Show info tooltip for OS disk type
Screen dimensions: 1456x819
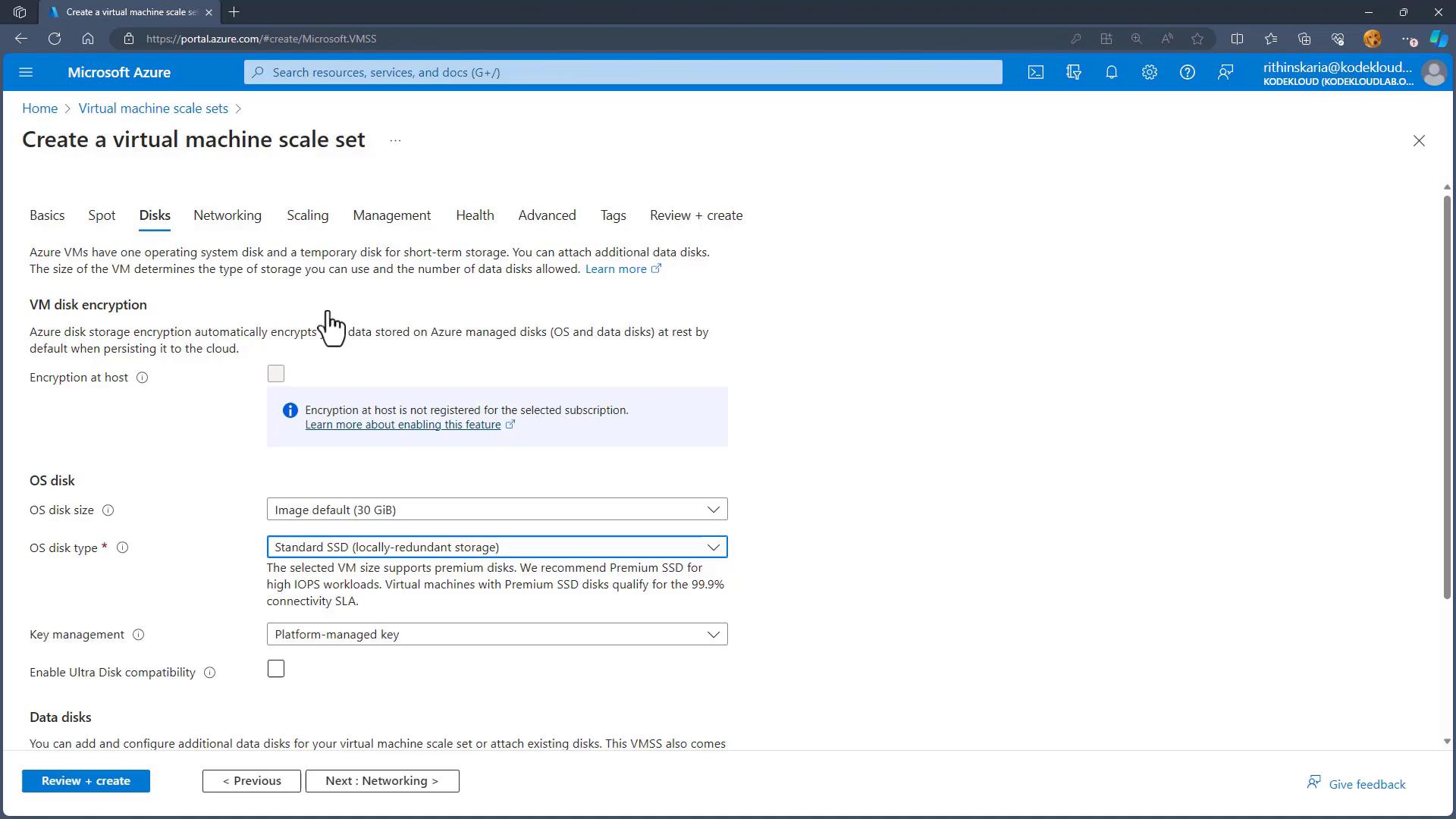[122, 548]
